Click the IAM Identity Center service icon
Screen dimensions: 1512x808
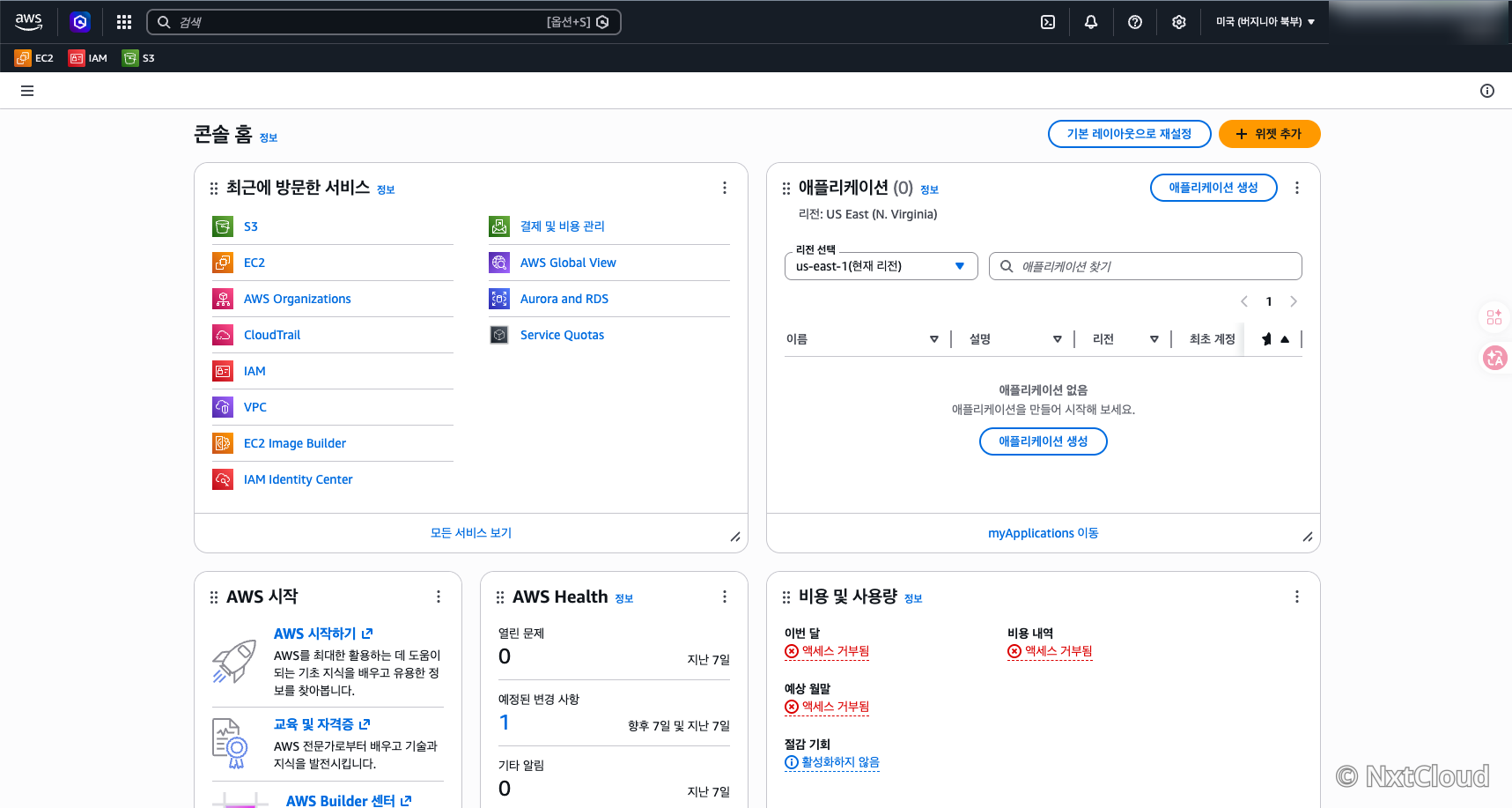point(223,479)
